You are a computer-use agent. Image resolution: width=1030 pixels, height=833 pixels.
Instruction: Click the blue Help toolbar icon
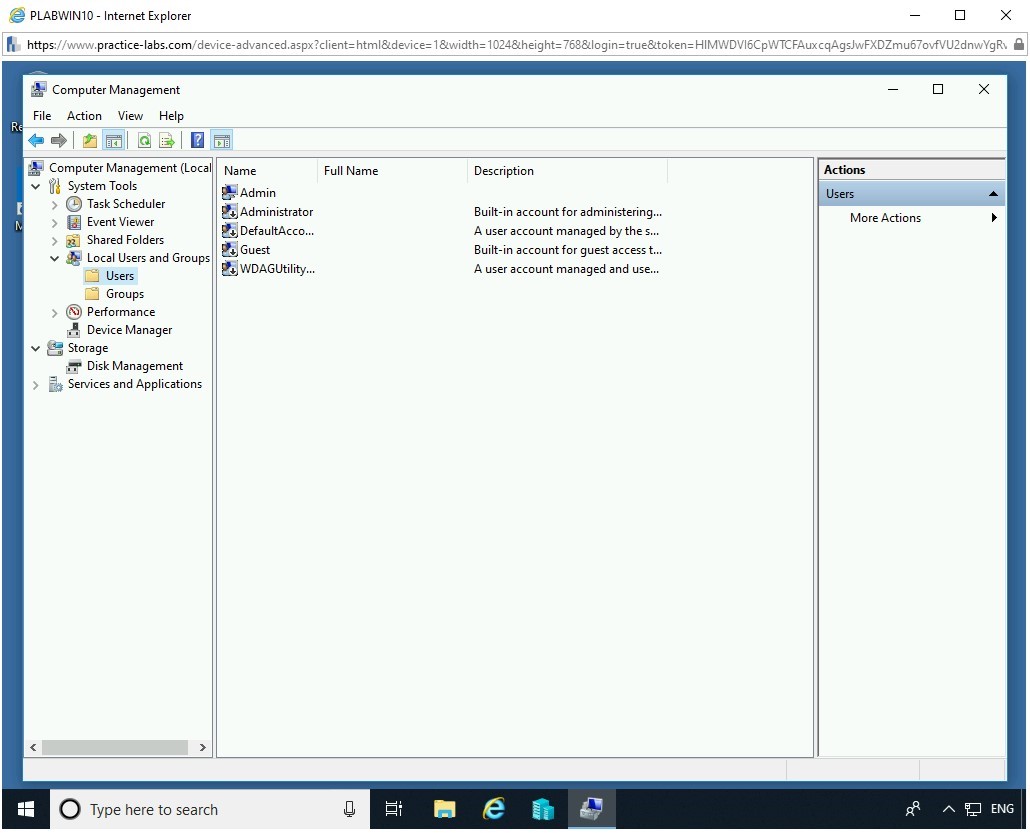click(x=197, y=140)
